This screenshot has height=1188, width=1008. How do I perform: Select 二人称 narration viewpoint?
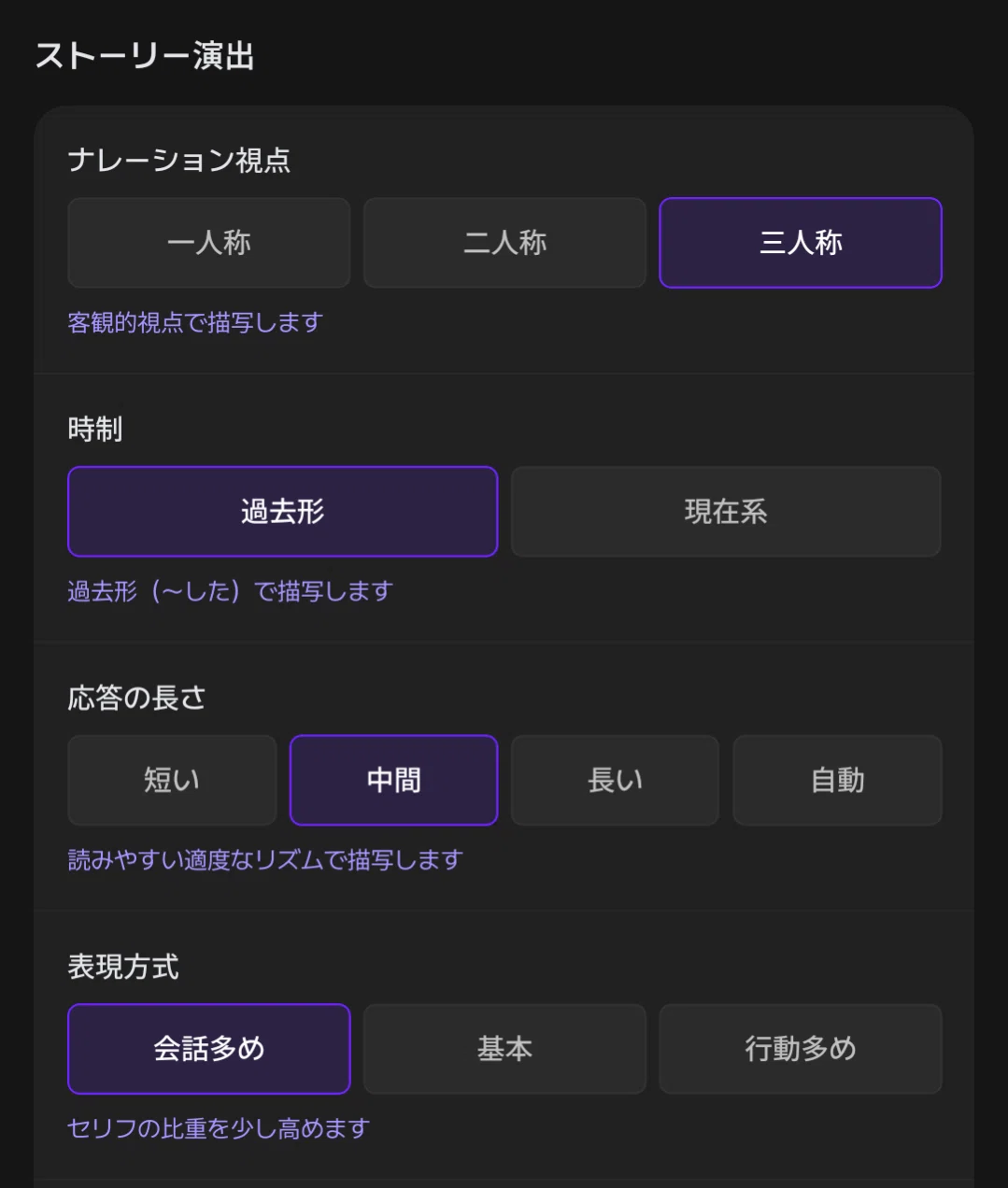[504, 243]
